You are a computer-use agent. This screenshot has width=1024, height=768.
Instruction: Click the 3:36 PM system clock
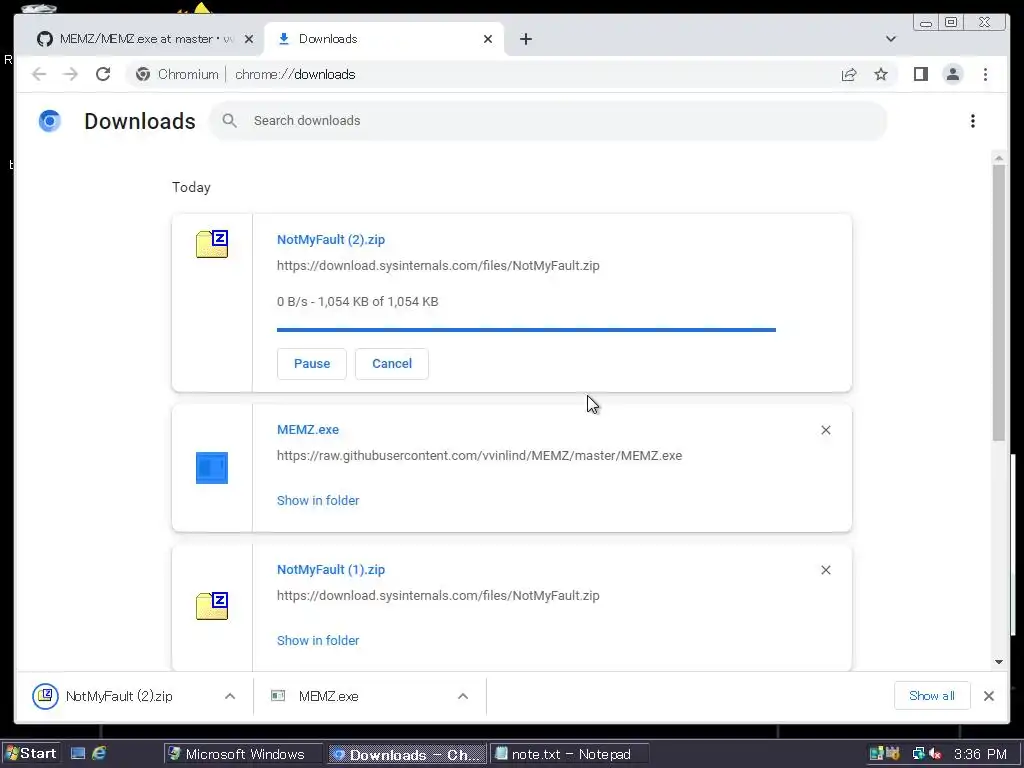tap(980, 754)
